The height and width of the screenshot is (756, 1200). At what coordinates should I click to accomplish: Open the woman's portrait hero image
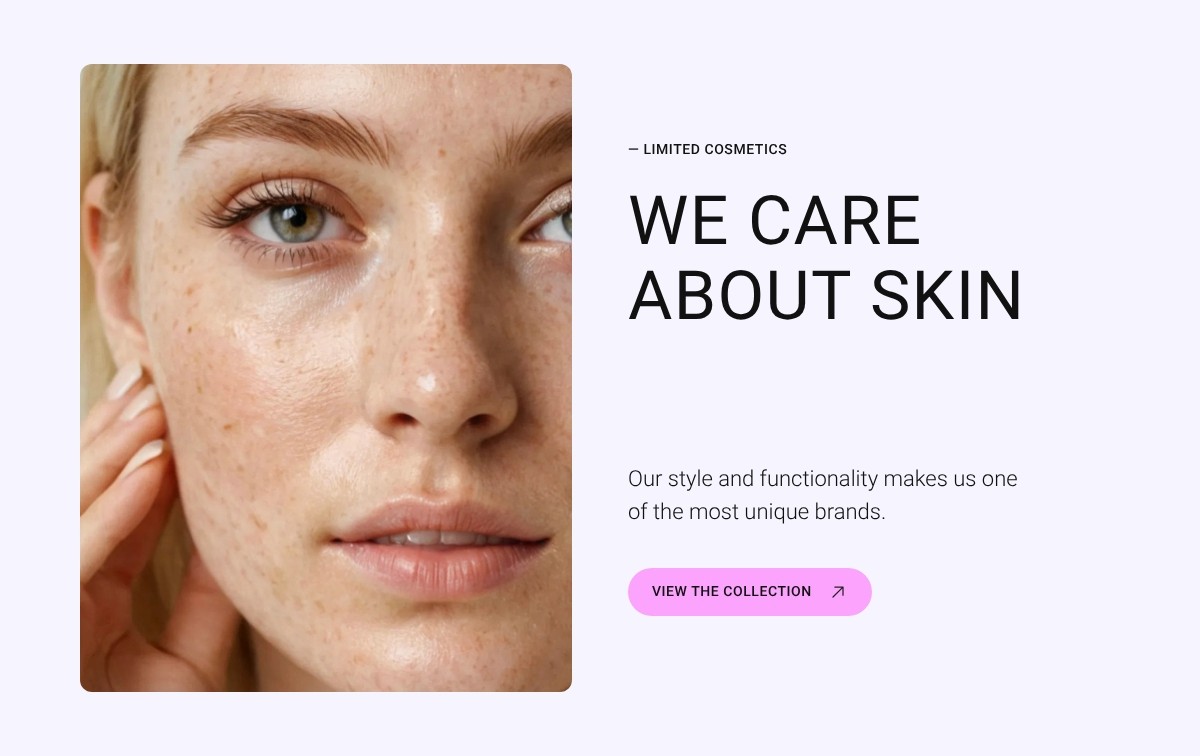coord(326,378)
